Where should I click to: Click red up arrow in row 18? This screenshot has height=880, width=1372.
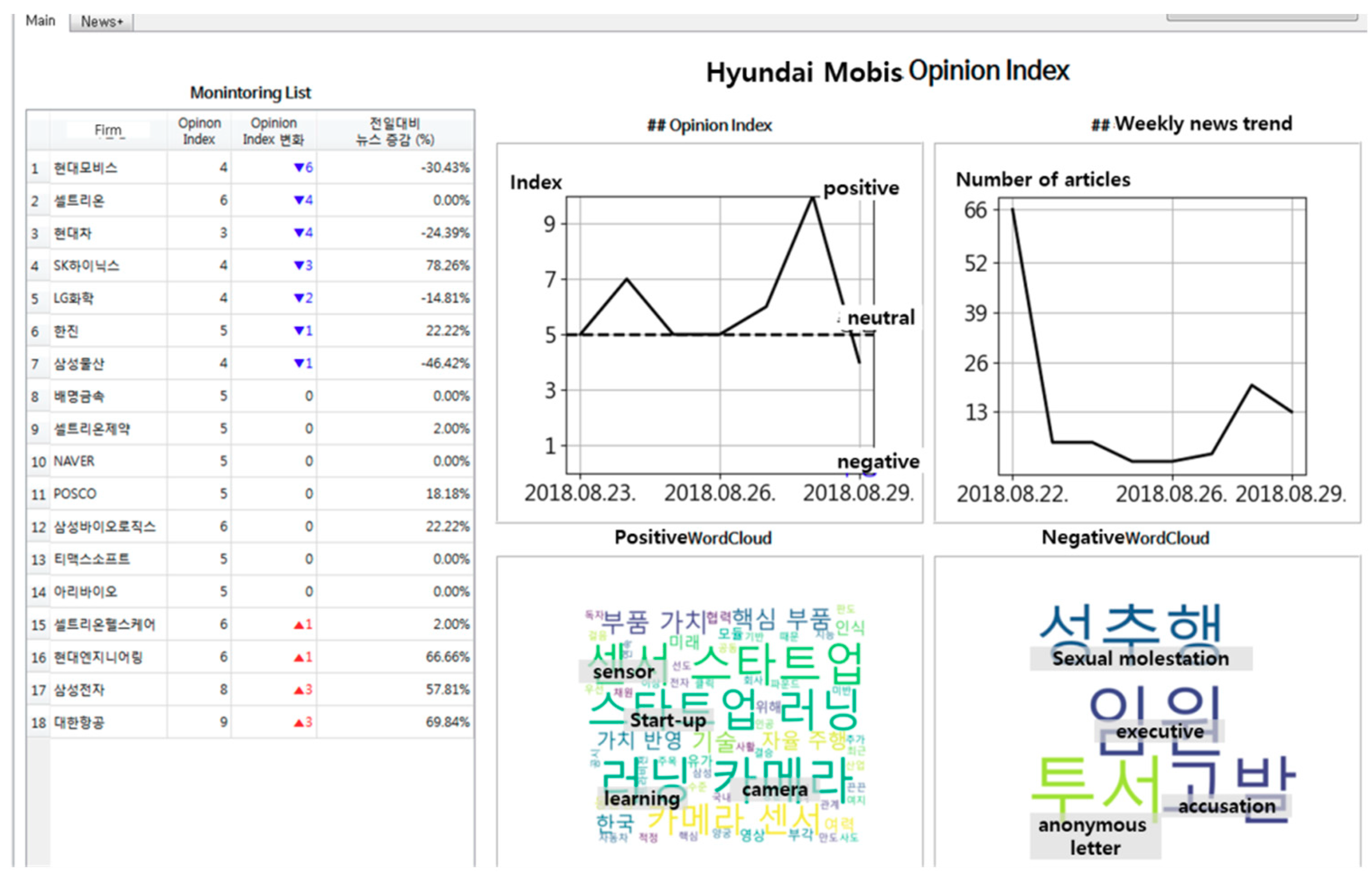click(x=298, y=723)
